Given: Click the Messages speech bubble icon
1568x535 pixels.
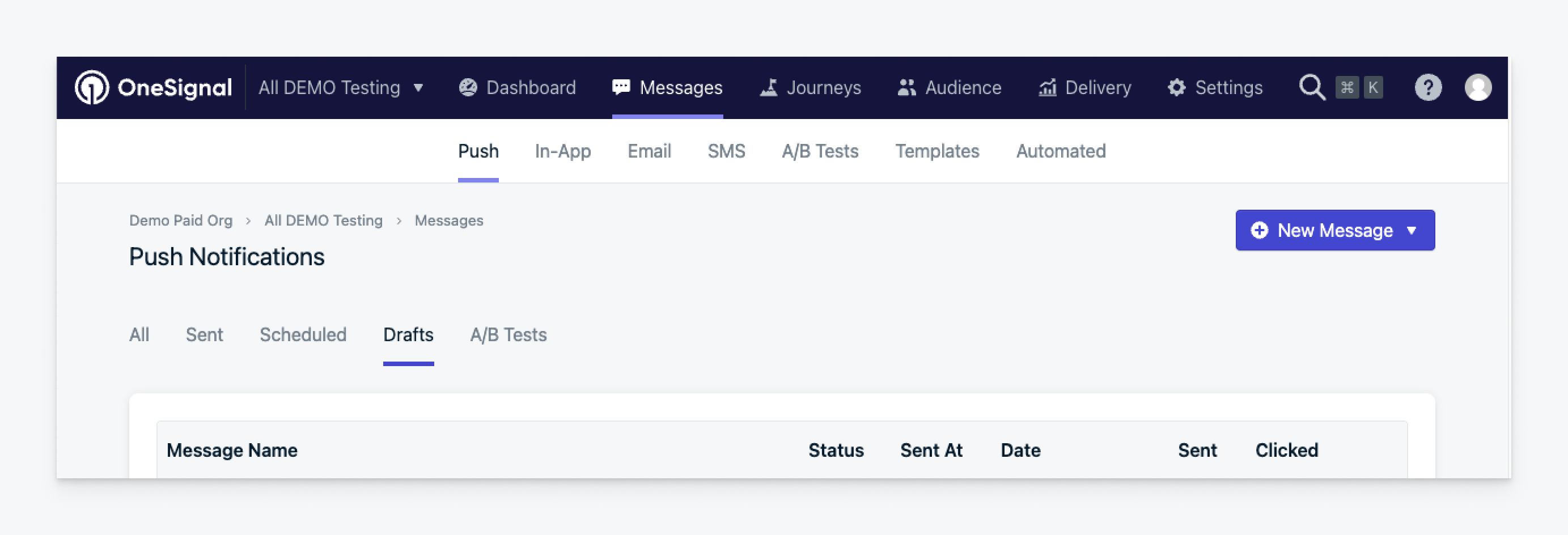Looking at the screenshot, I should [x=621, y=88].
